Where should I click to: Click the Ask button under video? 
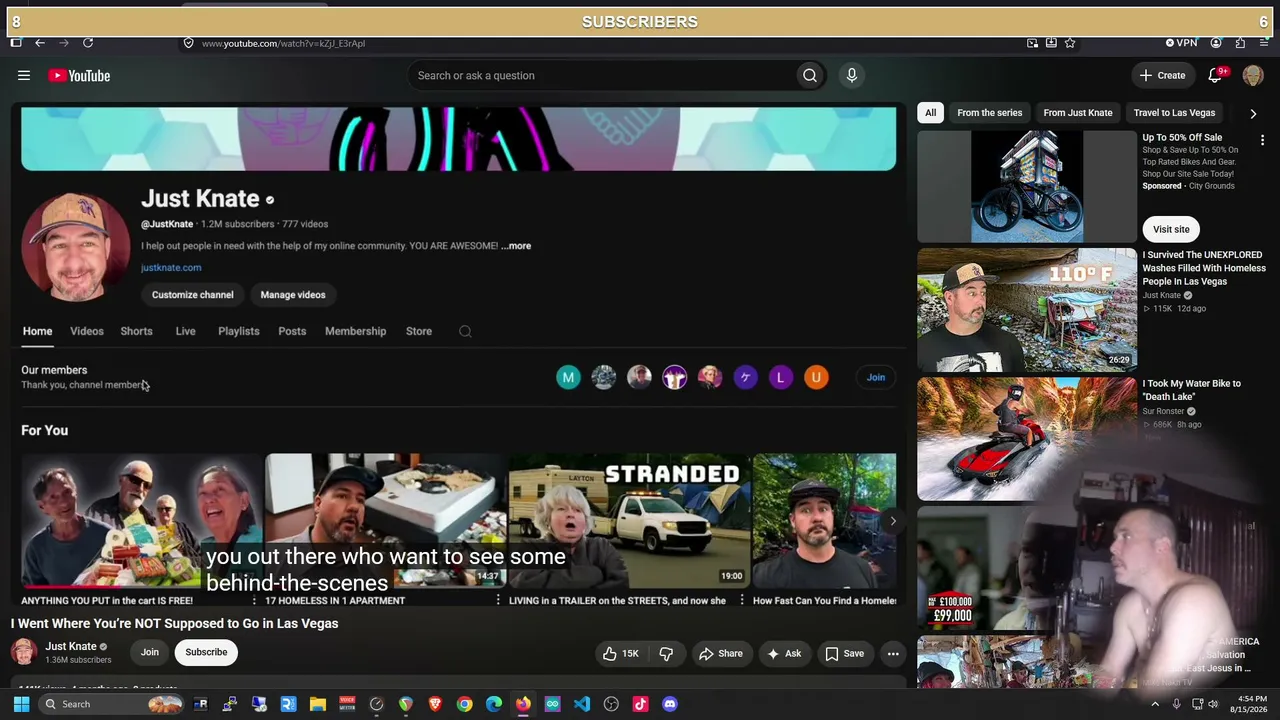784,654
